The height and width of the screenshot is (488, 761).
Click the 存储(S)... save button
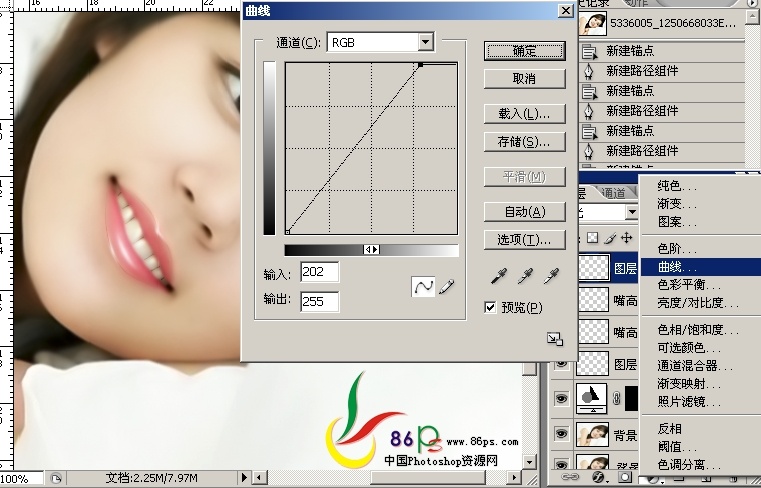[x=525, y=142]
